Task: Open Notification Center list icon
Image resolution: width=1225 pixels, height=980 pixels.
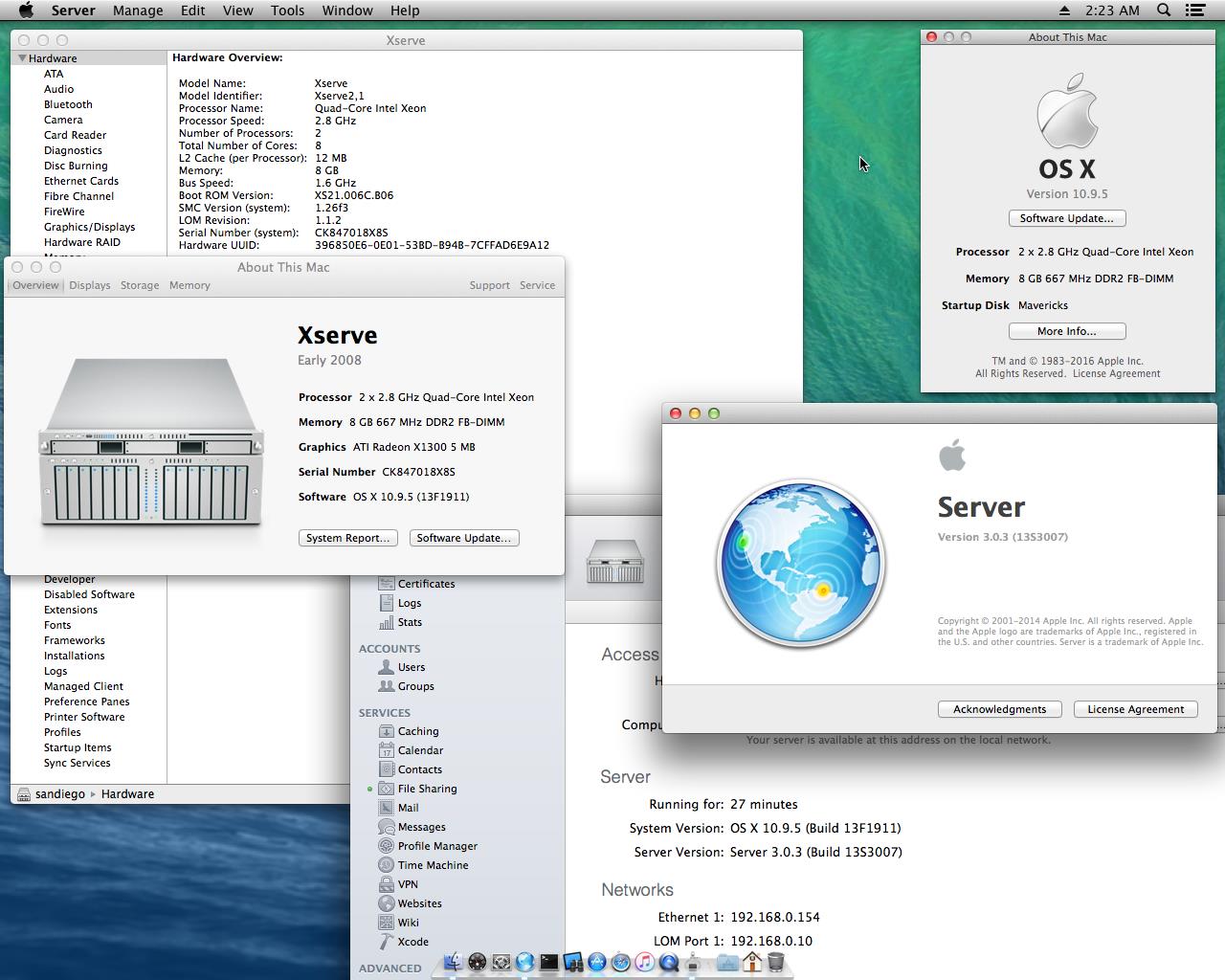Action: [1195, 11]
